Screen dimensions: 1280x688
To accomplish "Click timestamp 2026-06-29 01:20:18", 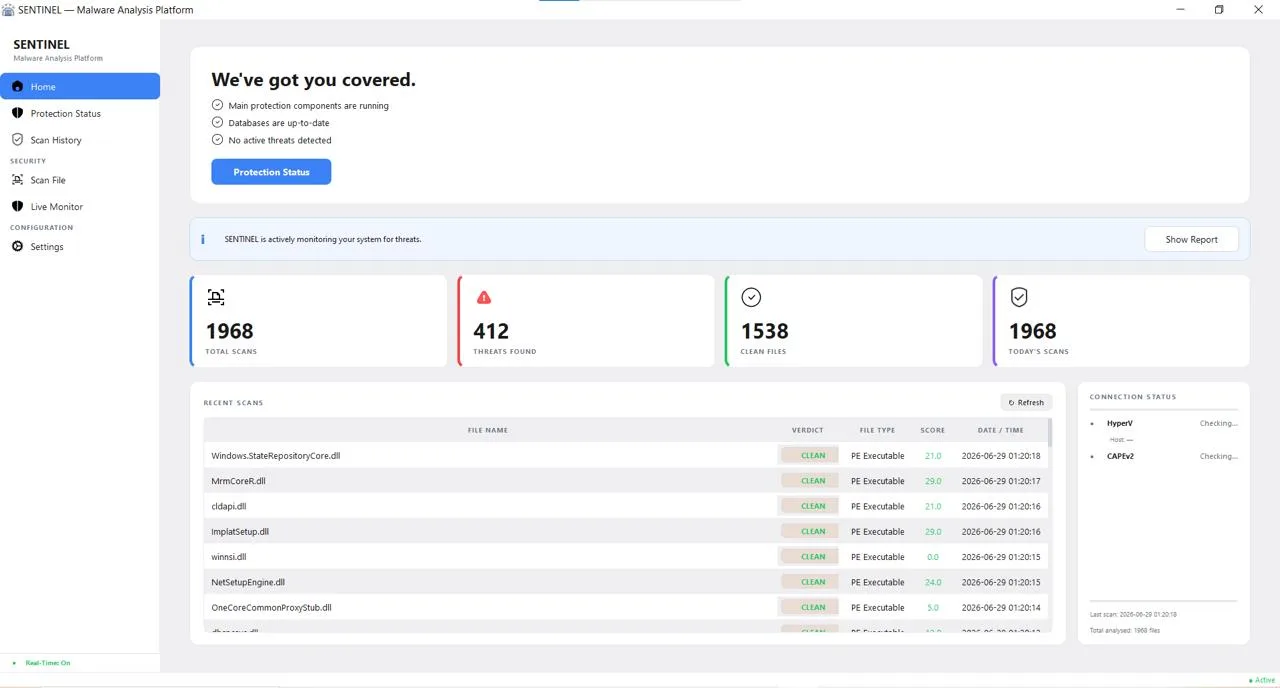I will [1000, 455].
